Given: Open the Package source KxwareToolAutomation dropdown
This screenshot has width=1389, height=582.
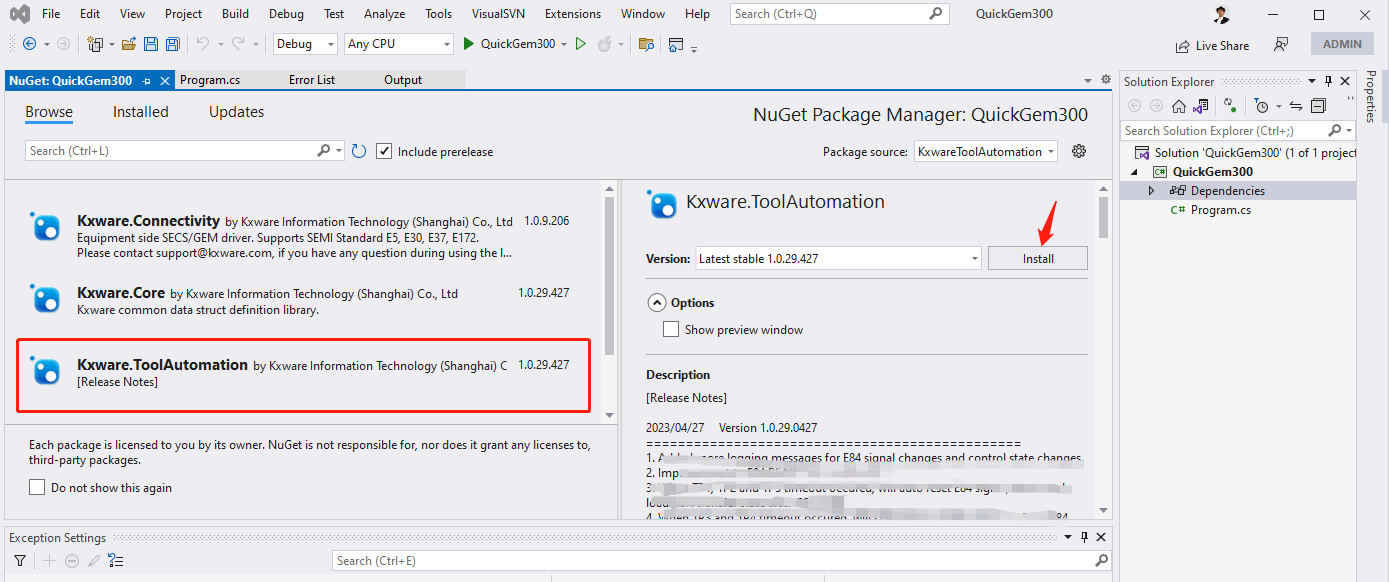Looking at the screenshot, I should [x=985, y=151].
